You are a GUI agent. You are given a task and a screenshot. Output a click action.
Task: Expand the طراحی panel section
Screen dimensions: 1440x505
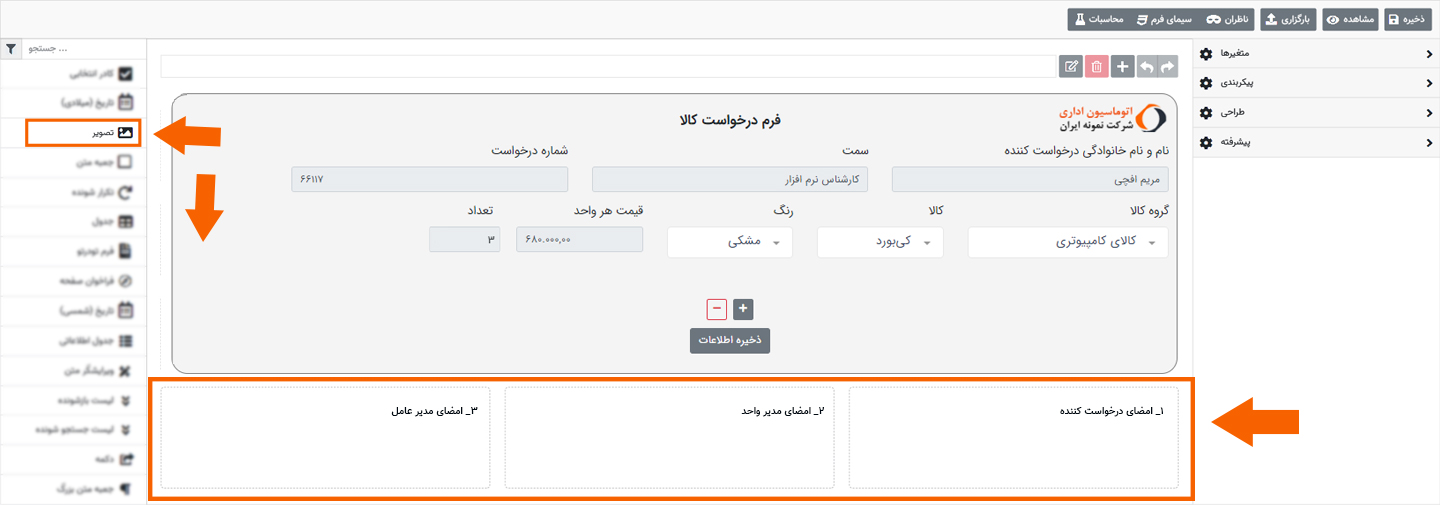1316,113
